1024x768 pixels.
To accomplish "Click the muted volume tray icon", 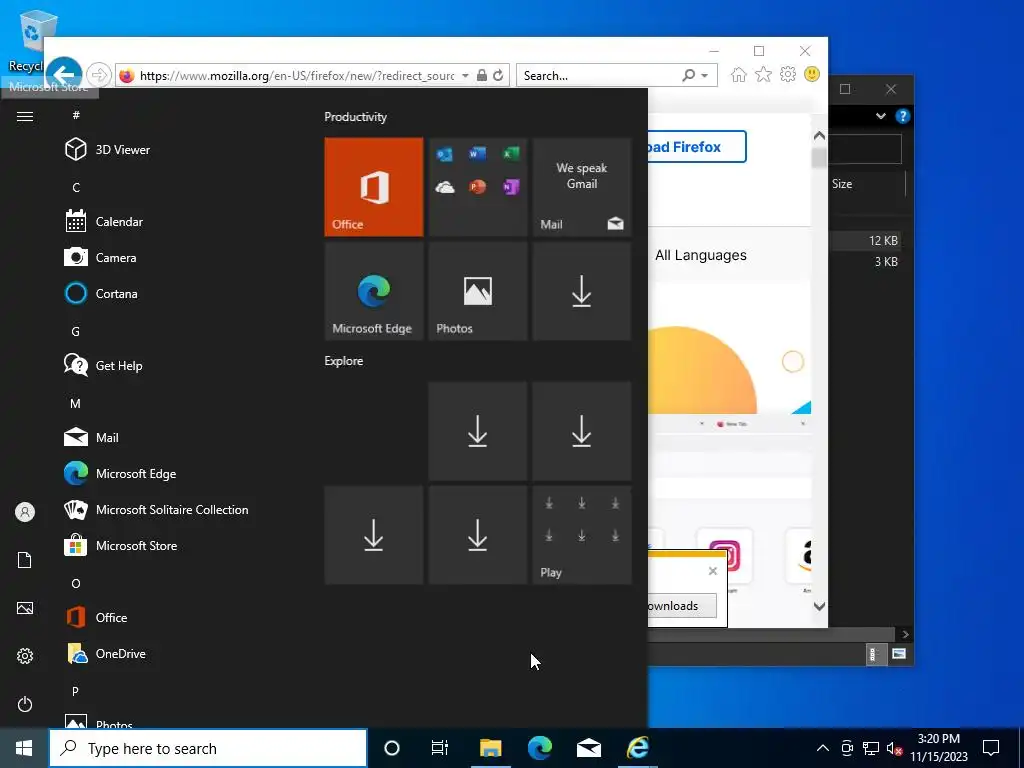I will (x=894, y=748).
